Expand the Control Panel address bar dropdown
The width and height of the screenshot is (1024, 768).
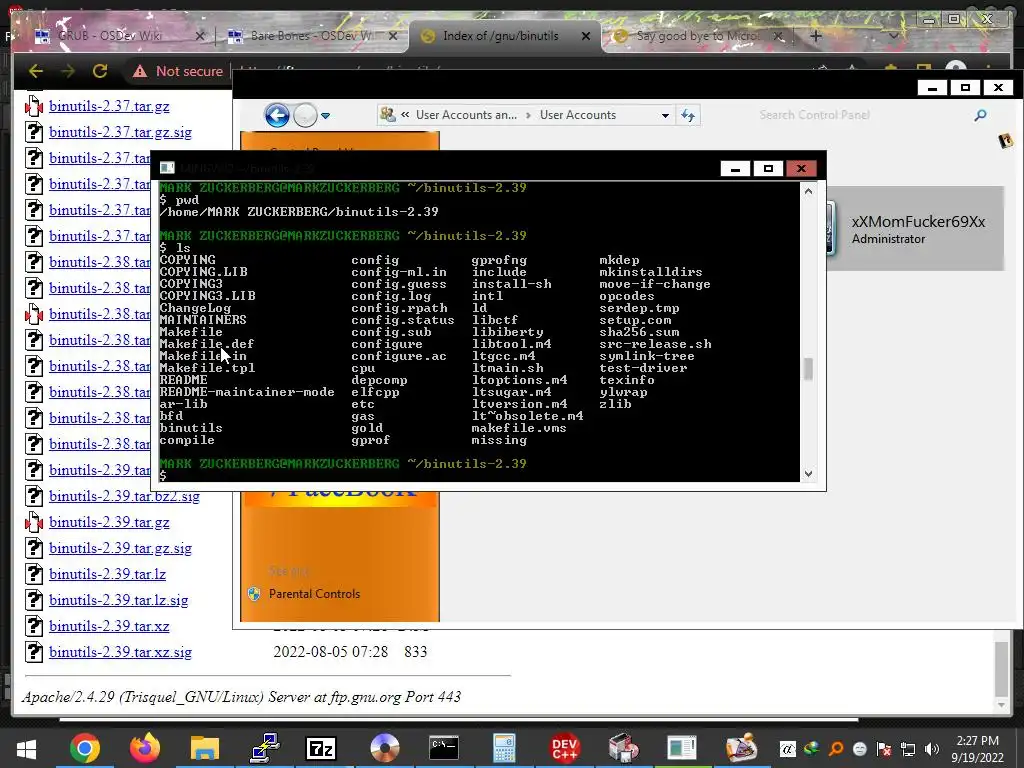(x=665, y=116)
